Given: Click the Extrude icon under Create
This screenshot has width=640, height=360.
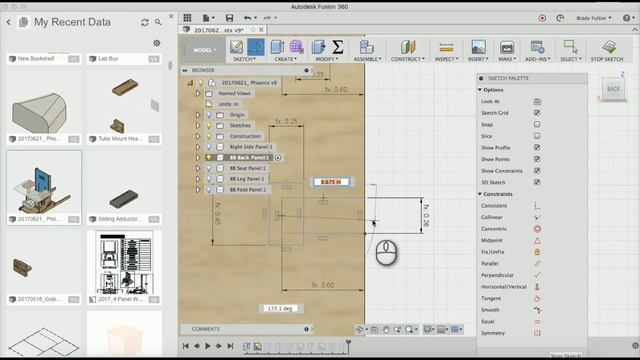Looking at the screenshot, I should tap(277, 47).
